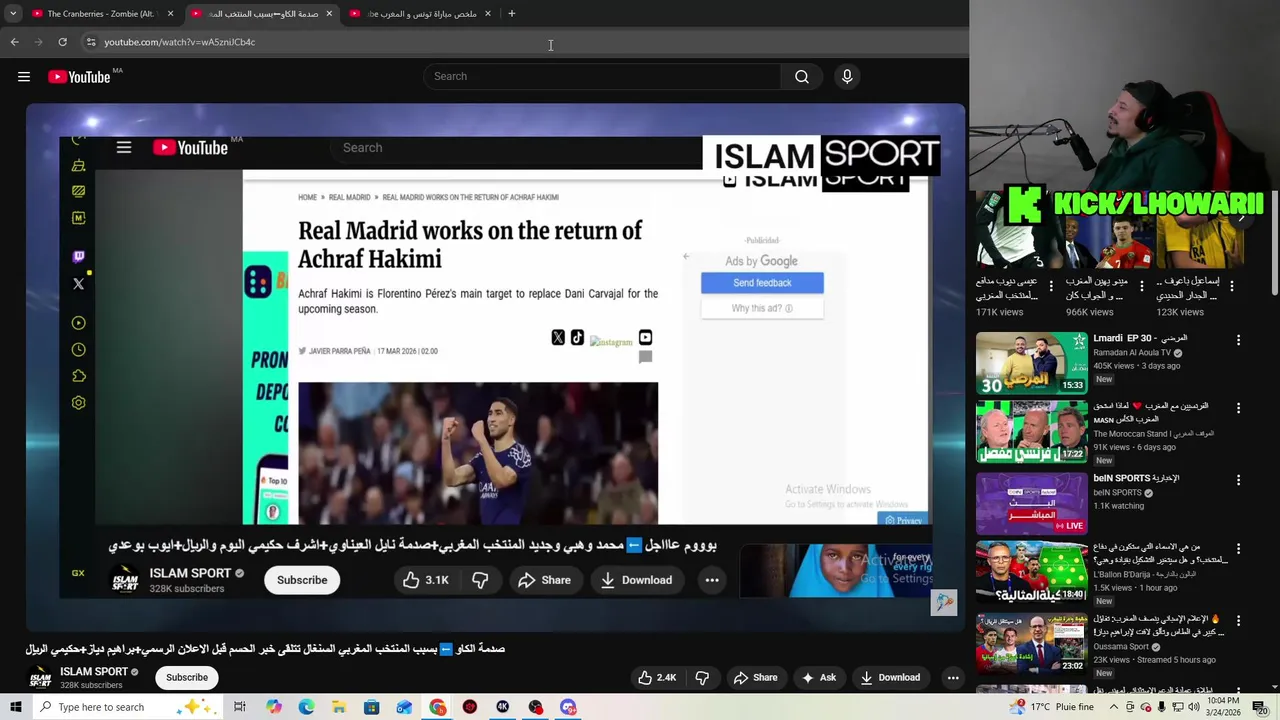Open File Explorer from the taskbar
This screenshot has height=720, width=1280.
339,707
